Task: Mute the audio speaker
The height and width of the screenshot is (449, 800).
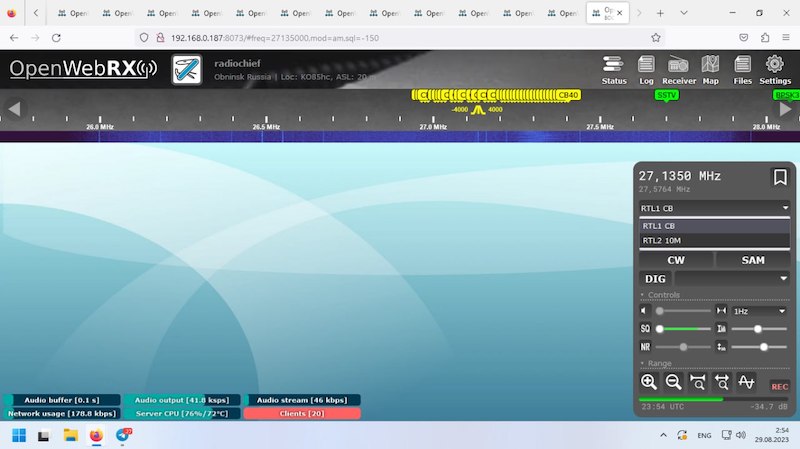Action: (x=645, y=311)
